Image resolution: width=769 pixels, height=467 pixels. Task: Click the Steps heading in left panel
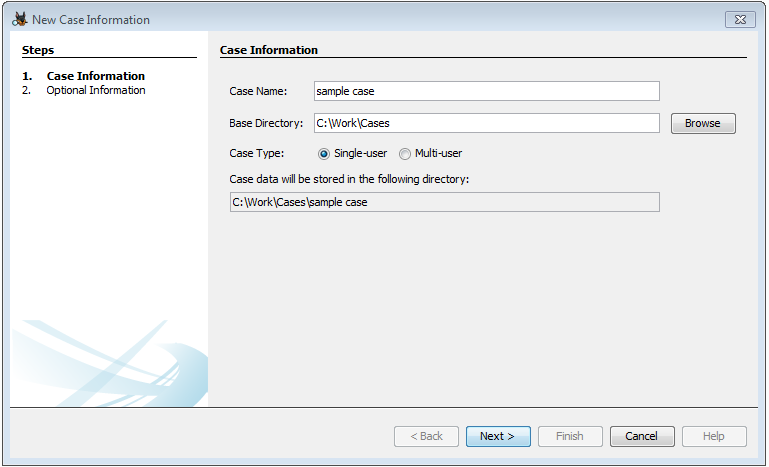pos(38,50)
